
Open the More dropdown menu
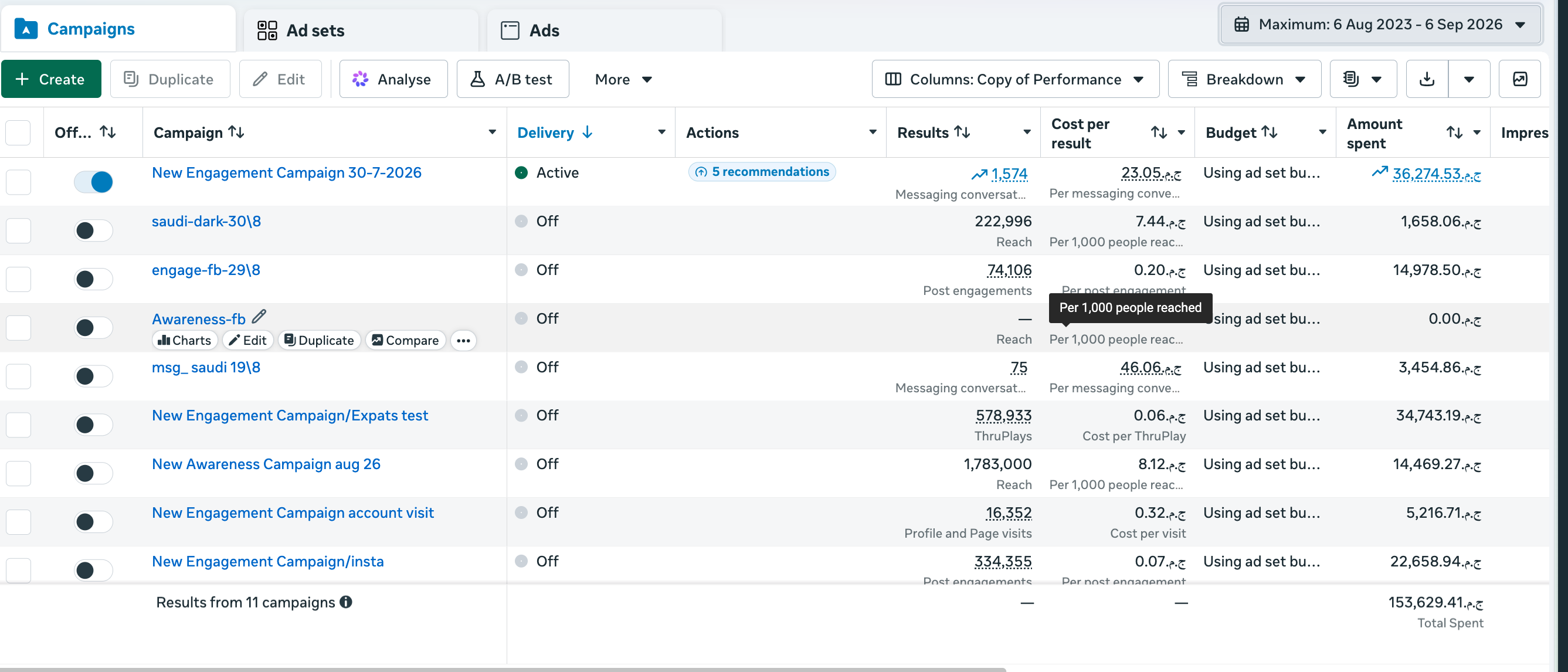click(623, 79)
